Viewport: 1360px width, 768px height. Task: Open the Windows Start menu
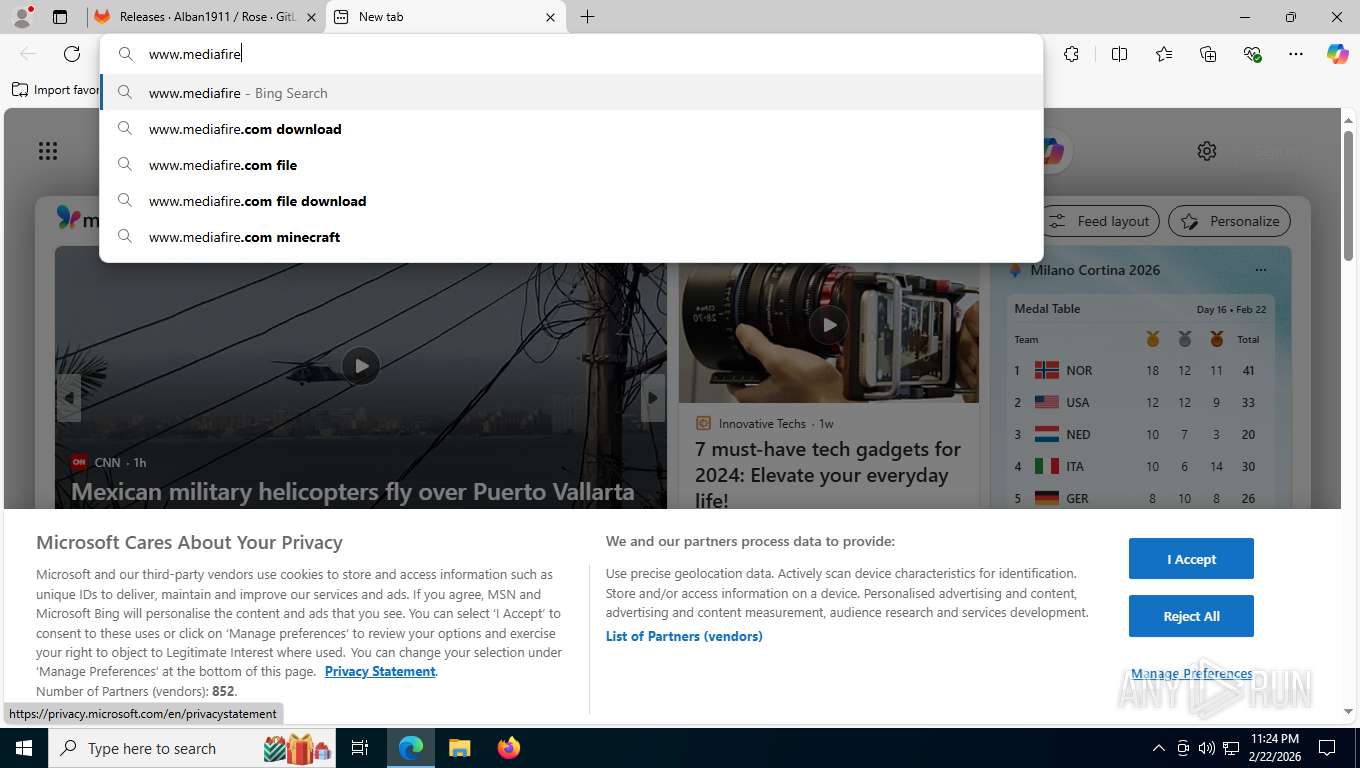[x=23, y=748]
